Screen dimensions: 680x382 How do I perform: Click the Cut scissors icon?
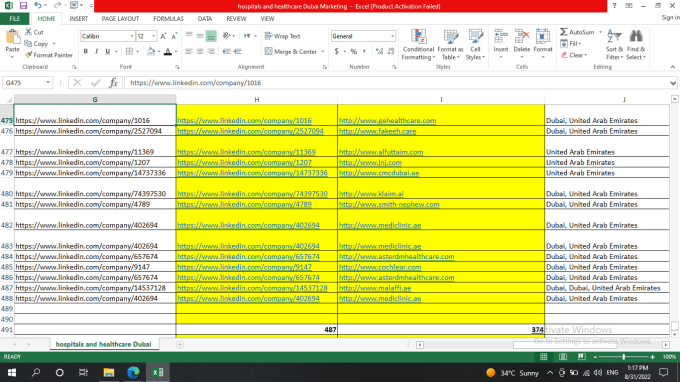coord(29,32)
